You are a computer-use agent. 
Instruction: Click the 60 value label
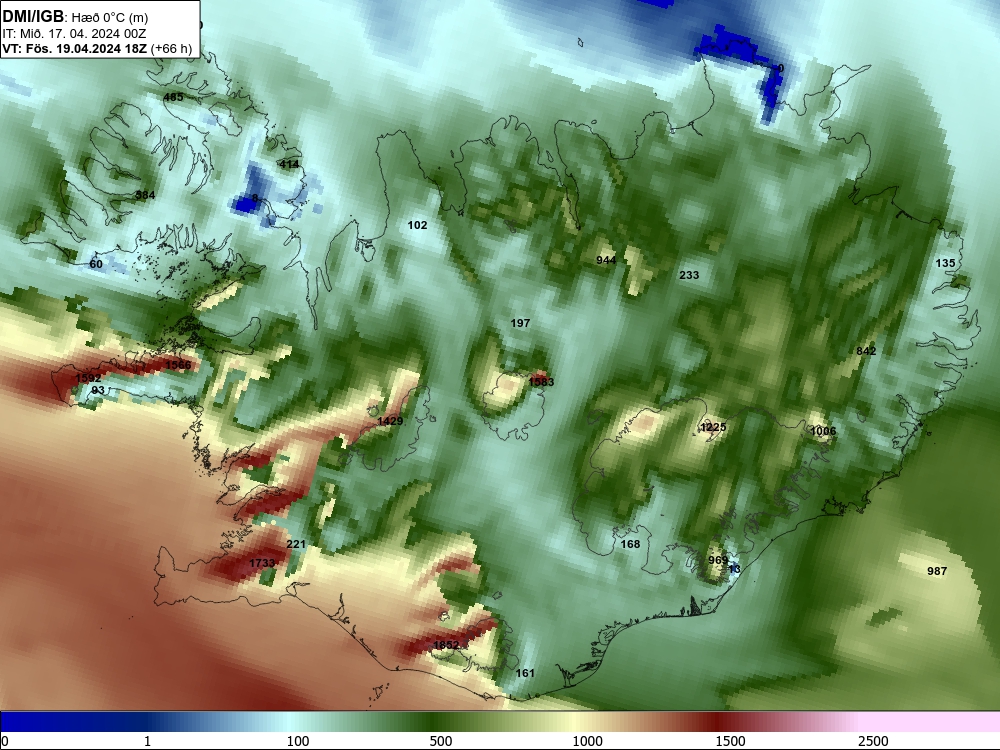(96, 264)
